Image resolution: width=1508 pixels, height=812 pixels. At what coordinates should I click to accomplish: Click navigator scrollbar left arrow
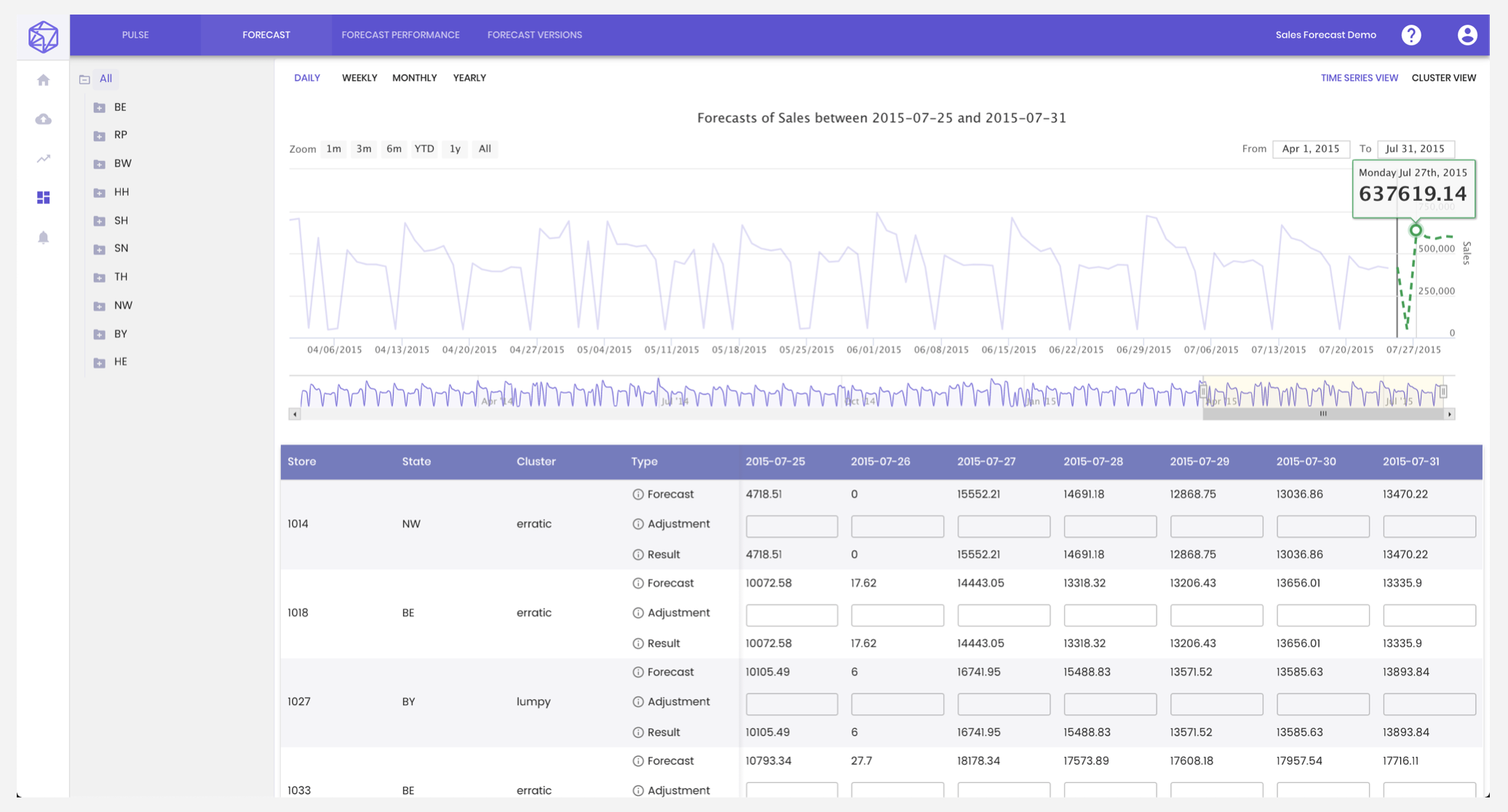click(x=295, y=414)
